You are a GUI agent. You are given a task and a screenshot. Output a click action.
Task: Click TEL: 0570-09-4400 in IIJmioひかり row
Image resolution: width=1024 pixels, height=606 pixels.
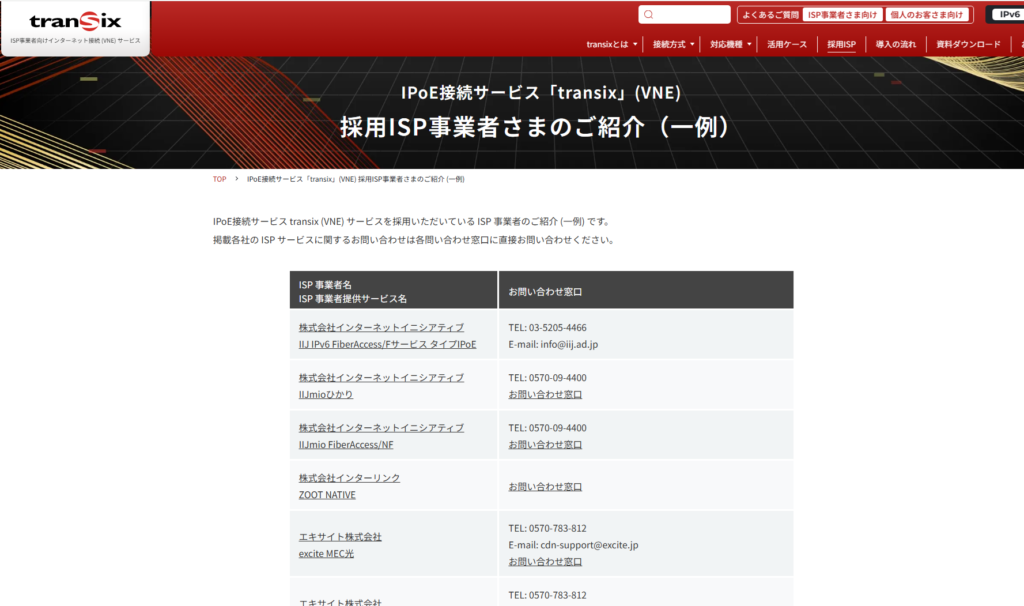[x=547, y=377]
